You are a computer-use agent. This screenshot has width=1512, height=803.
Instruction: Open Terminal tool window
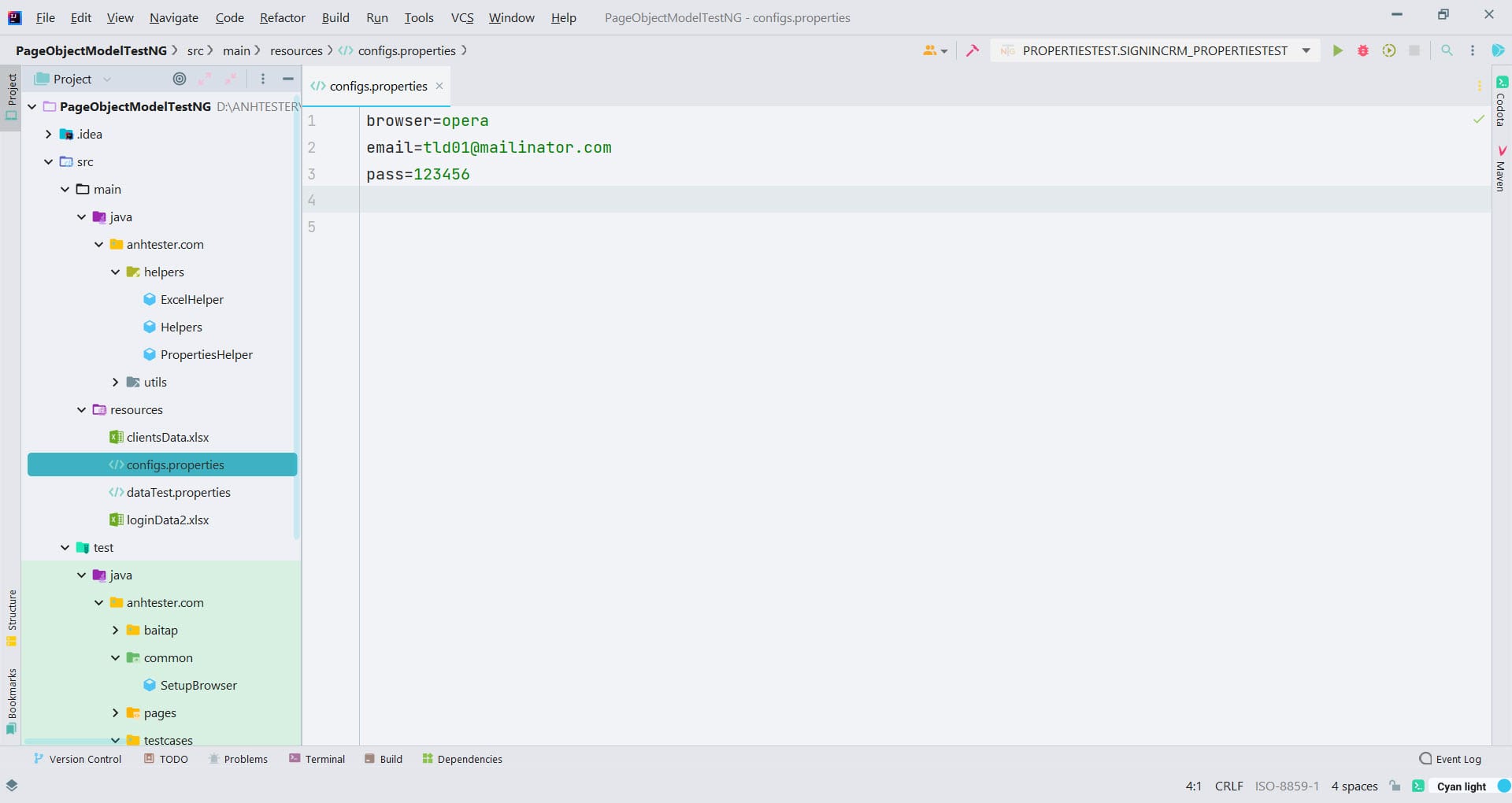coord(317,759)
